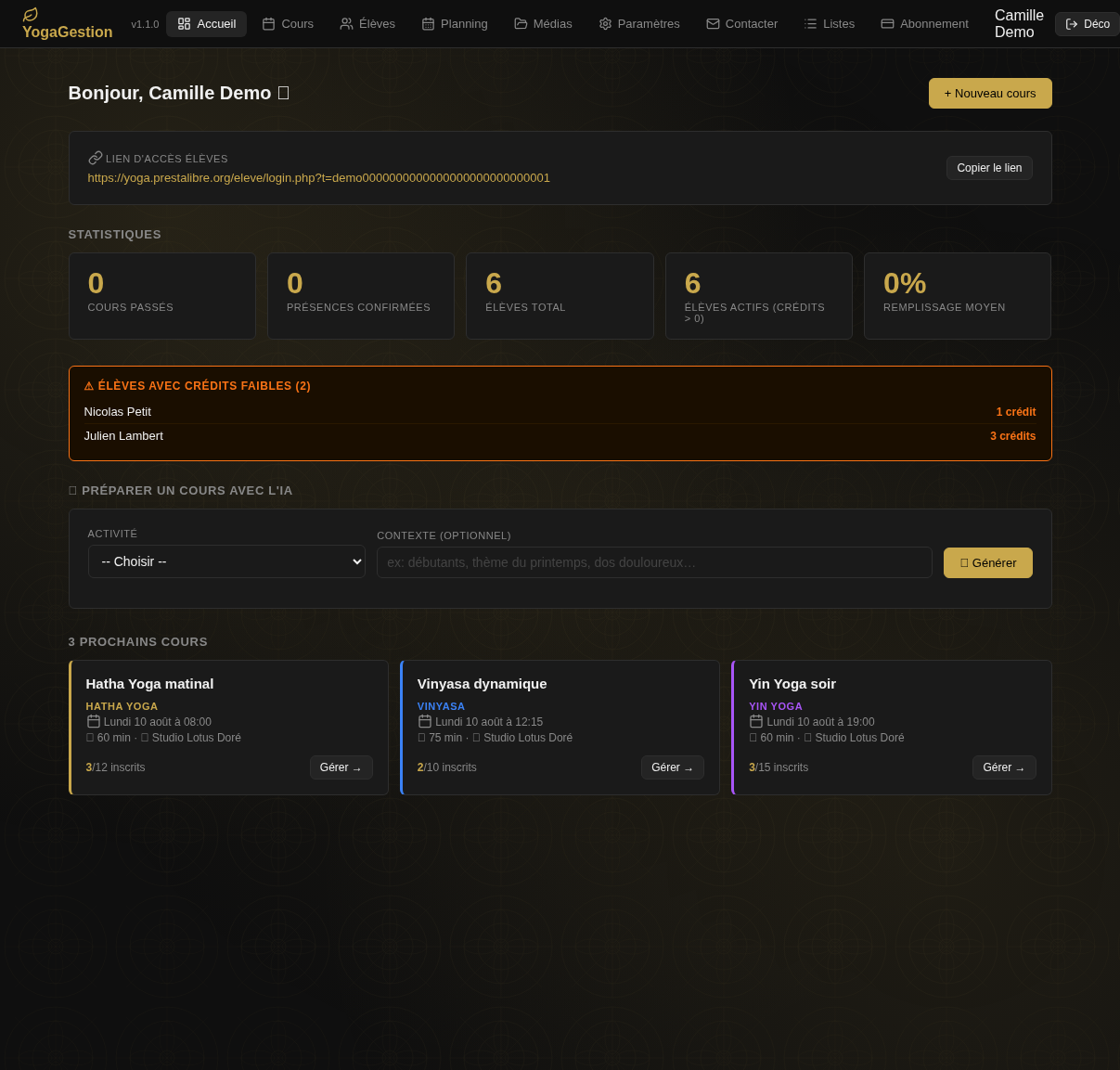Click the Cours calendar icon in navbar
This screenshot has height=1070, width=1120.
[268, 24]
